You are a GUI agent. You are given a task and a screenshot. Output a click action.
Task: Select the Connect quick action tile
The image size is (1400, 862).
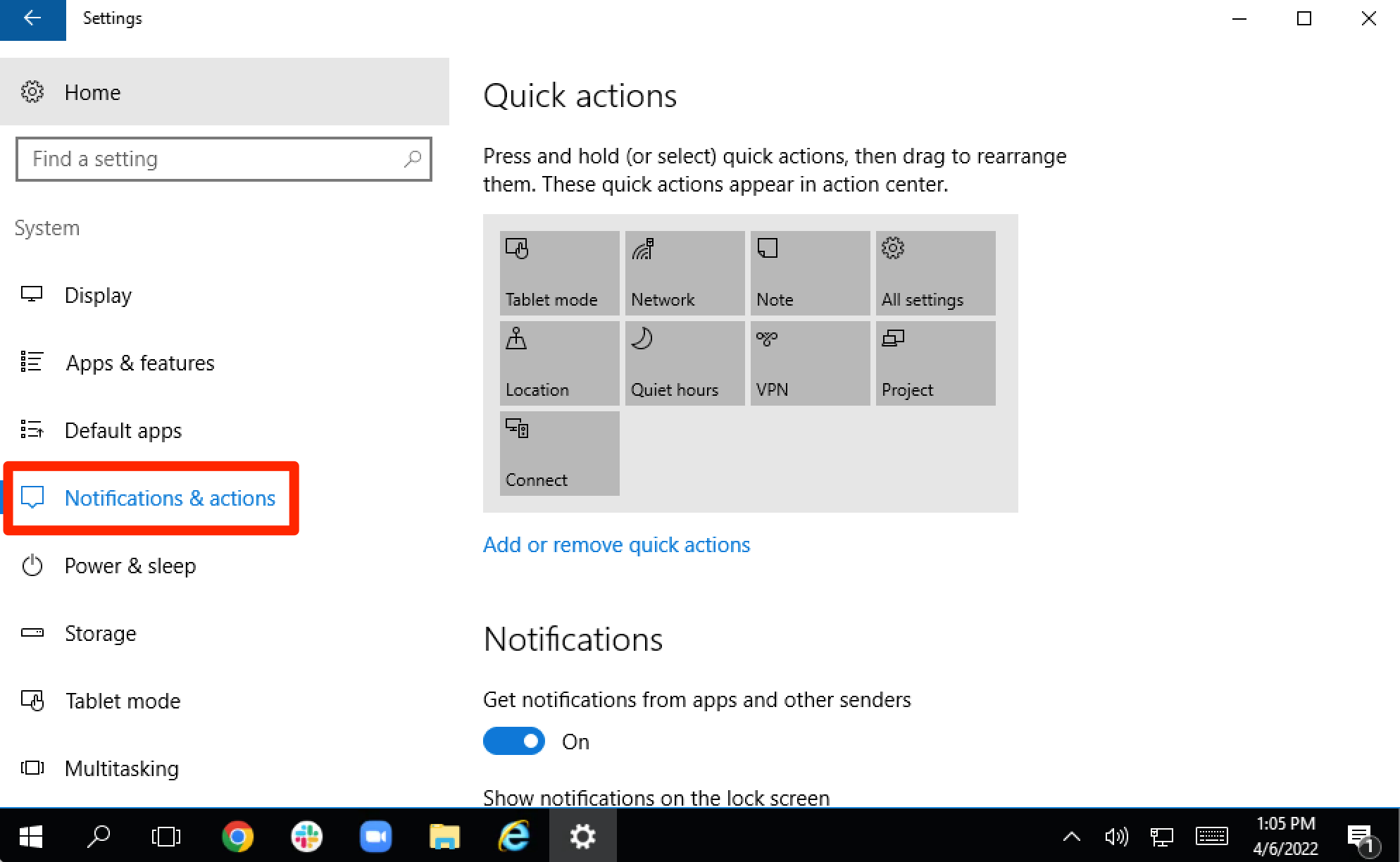click(559, 453)
